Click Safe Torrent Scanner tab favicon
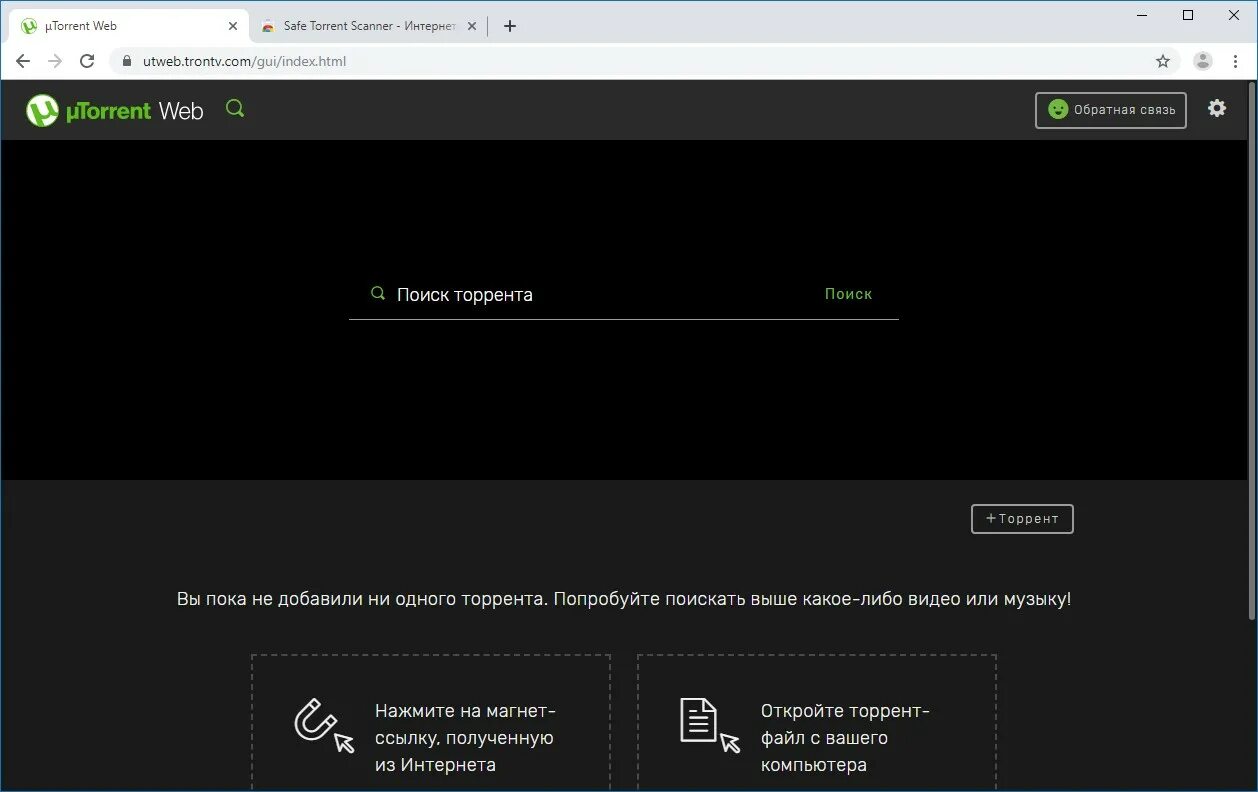 pyautogui.click(x=268, y=26)
